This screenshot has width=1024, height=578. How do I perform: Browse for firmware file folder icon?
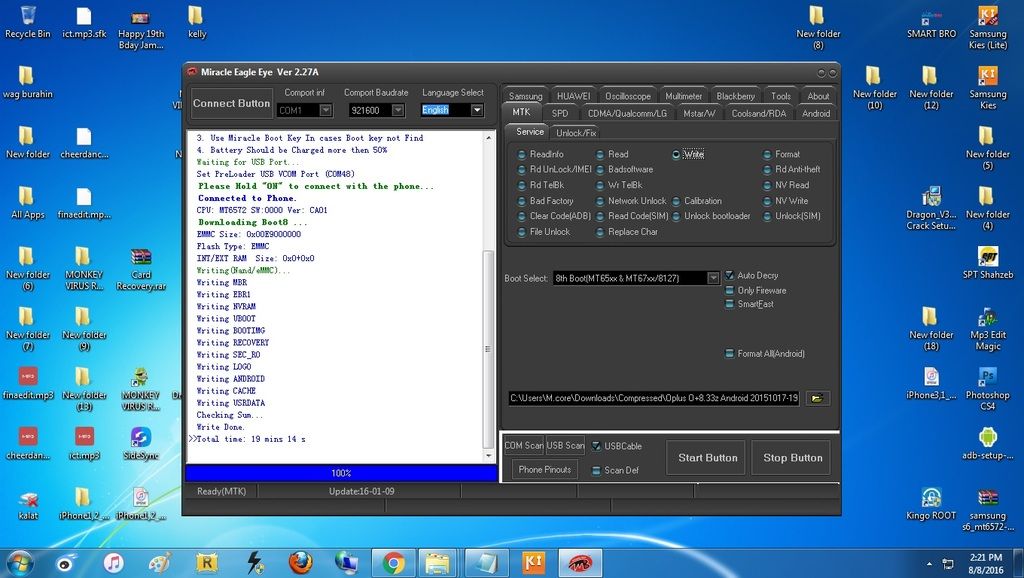[x=816, y=398]
